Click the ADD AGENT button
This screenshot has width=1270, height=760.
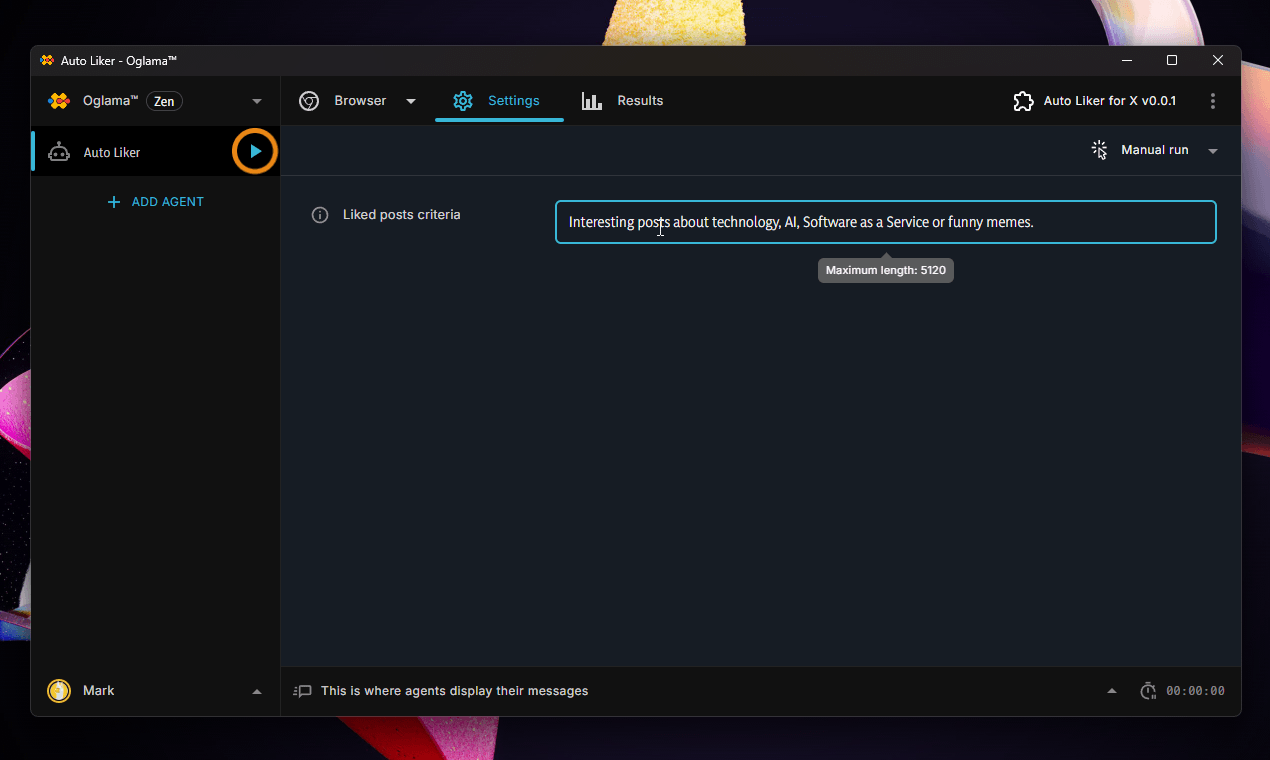click(x=155, y=202)
